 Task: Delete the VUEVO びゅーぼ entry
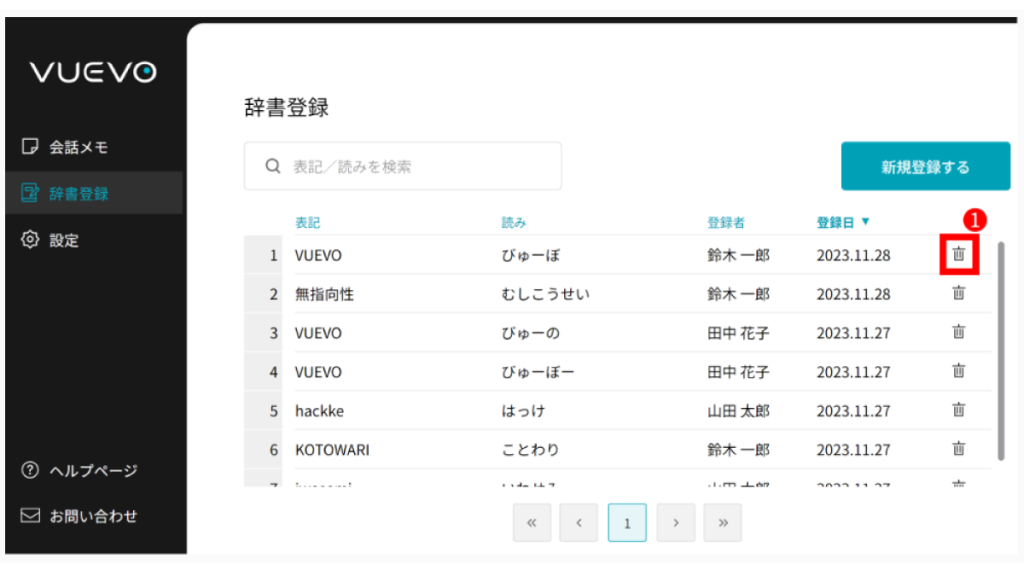coord(958,255)
